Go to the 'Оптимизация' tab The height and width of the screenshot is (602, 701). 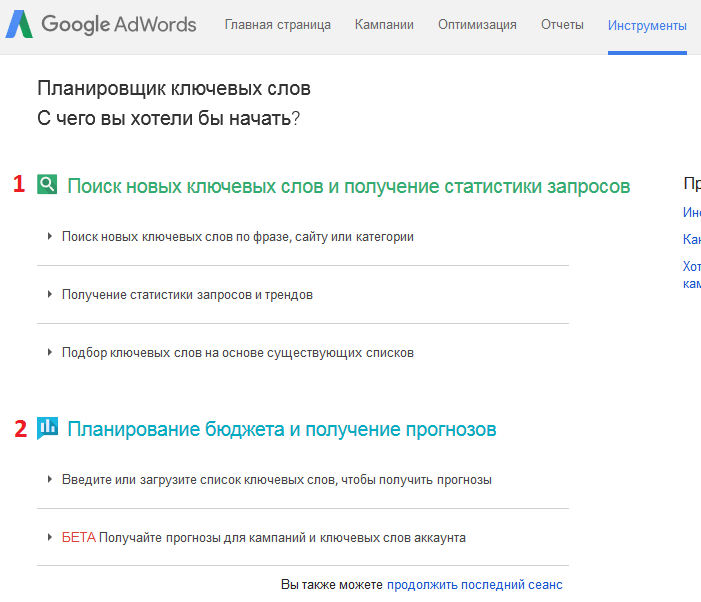[x=477, y=25]
